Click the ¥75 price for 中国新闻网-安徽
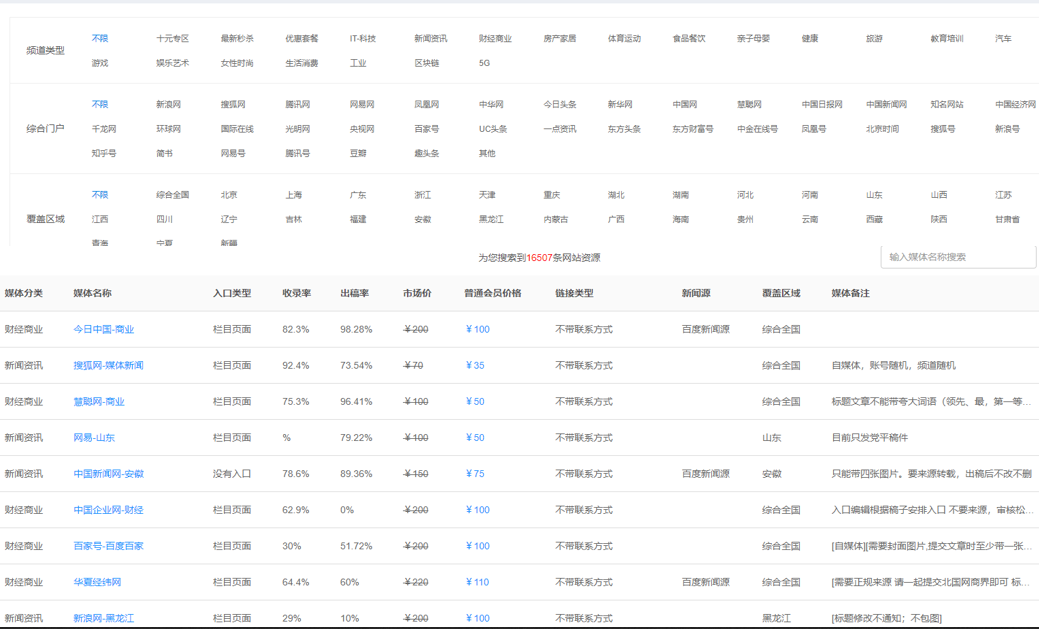The width and height of the screenshot is (1039, 629). point(475,474)
